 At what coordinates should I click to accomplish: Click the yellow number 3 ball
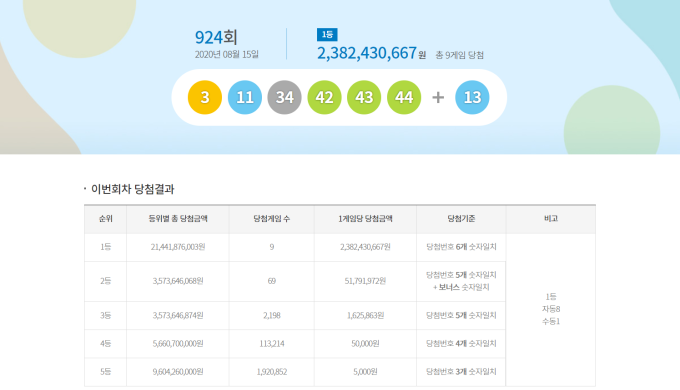tap(205, 97)
